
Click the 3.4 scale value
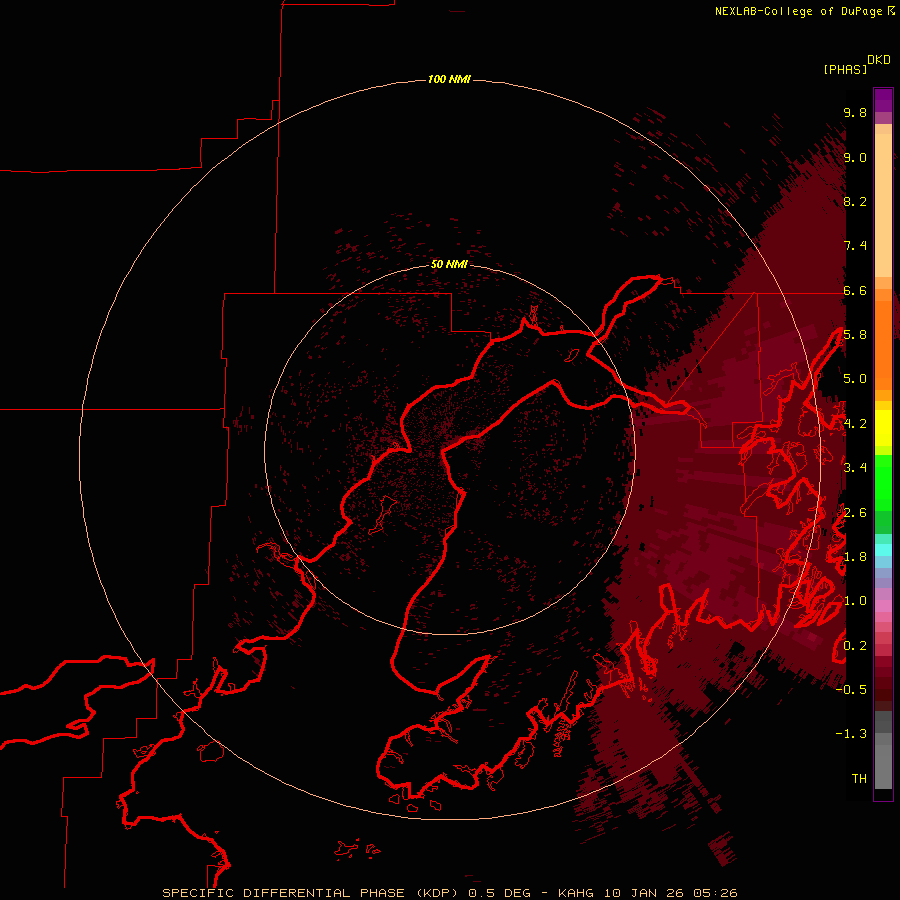click(x=855, y=468)
